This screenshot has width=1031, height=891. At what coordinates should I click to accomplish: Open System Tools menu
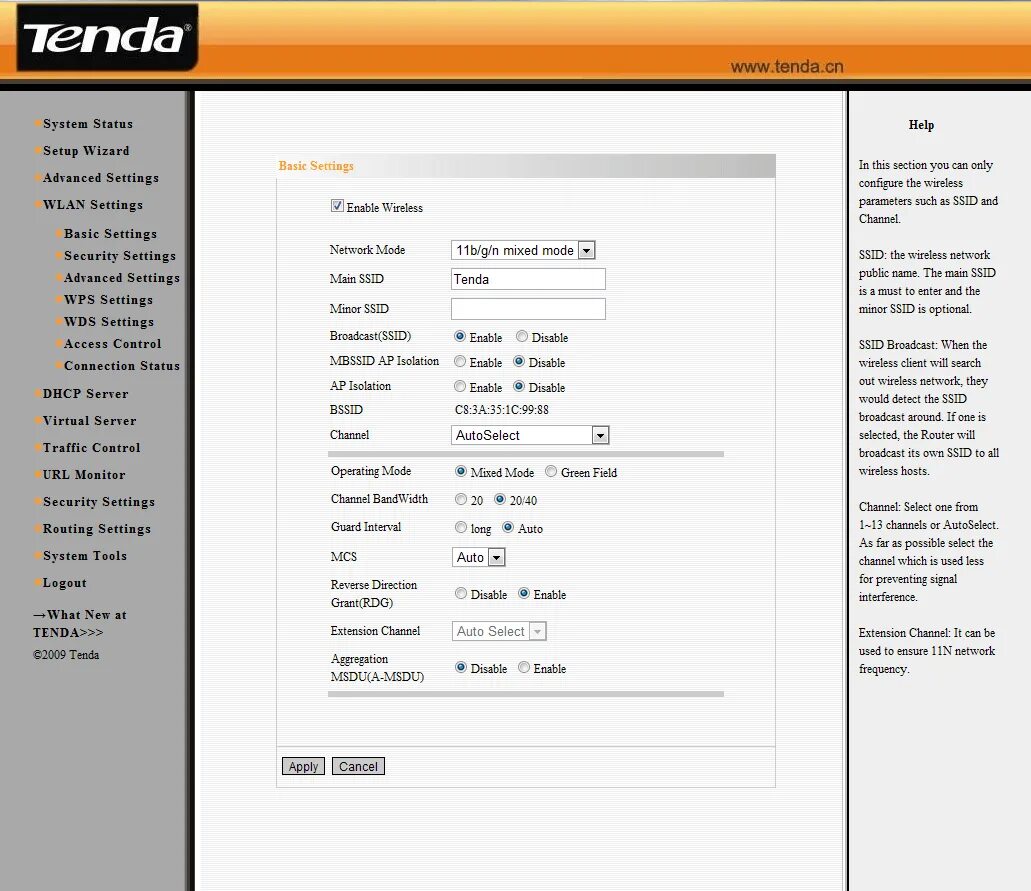point(85,556)
